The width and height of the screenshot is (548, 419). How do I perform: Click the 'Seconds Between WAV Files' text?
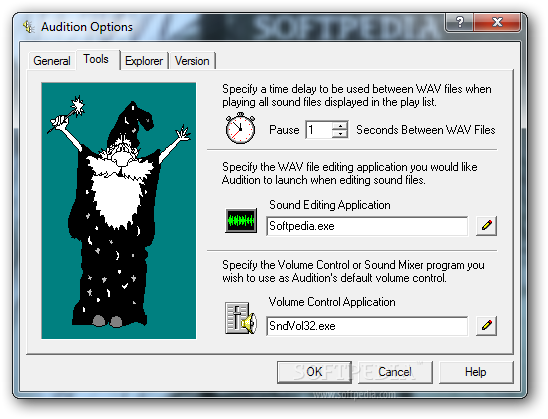pyautogui.click(x=426, y=130)
